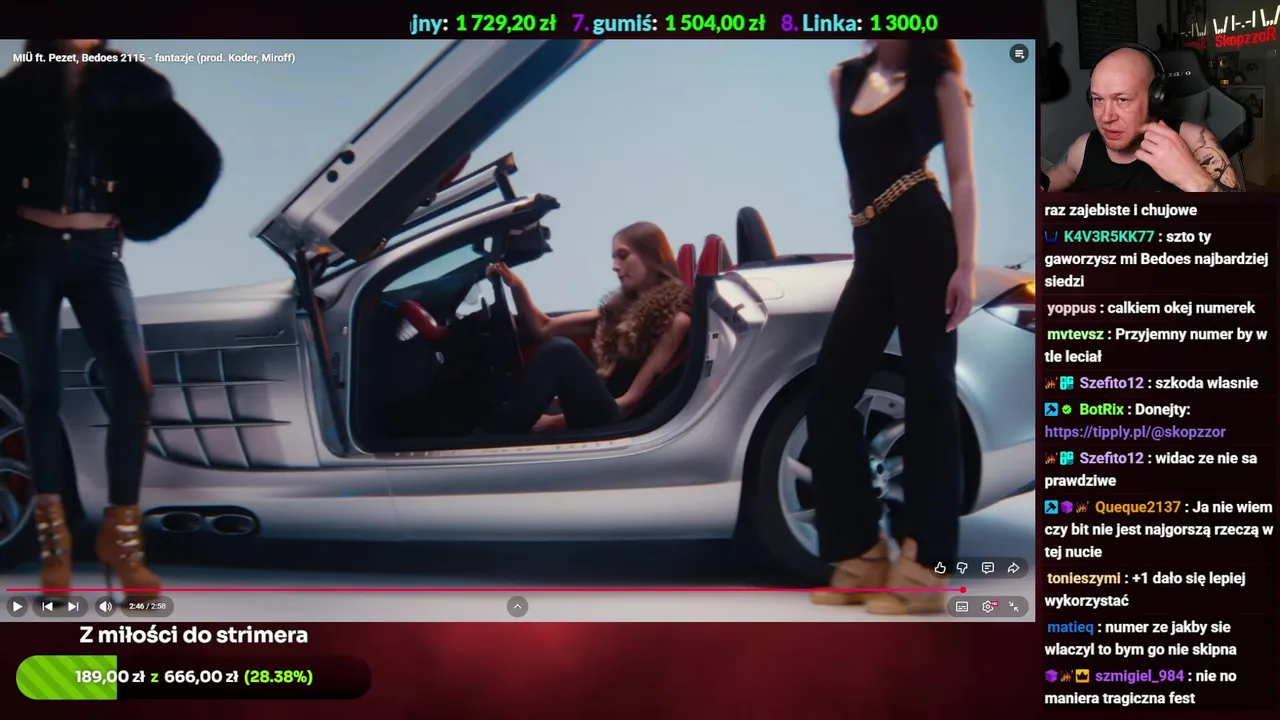Dislike the video with the thumbs-down icon
Viewport: 1280px width, 720px height.
pyautogui.click(x=962, y=568)
